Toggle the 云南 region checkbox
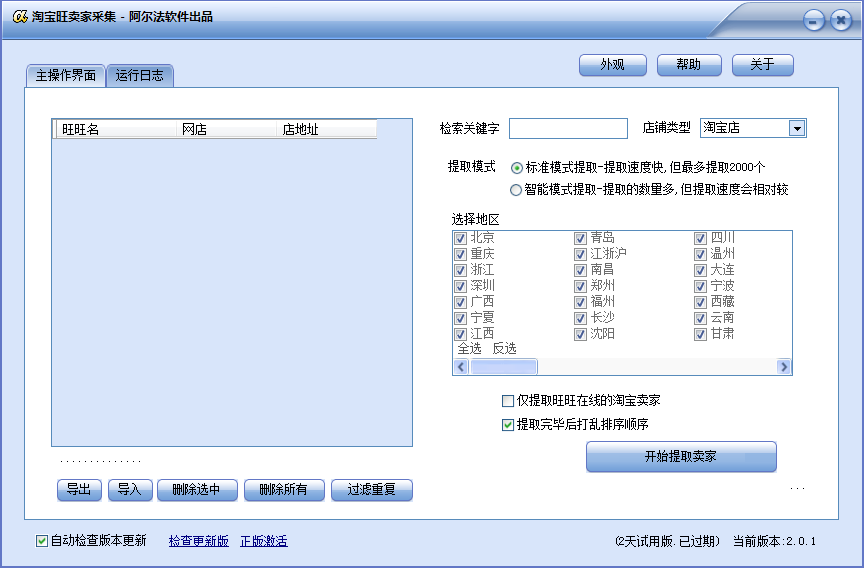Viewport: 864px width, 568px height. pyautogui.click(x=700, y=318)
